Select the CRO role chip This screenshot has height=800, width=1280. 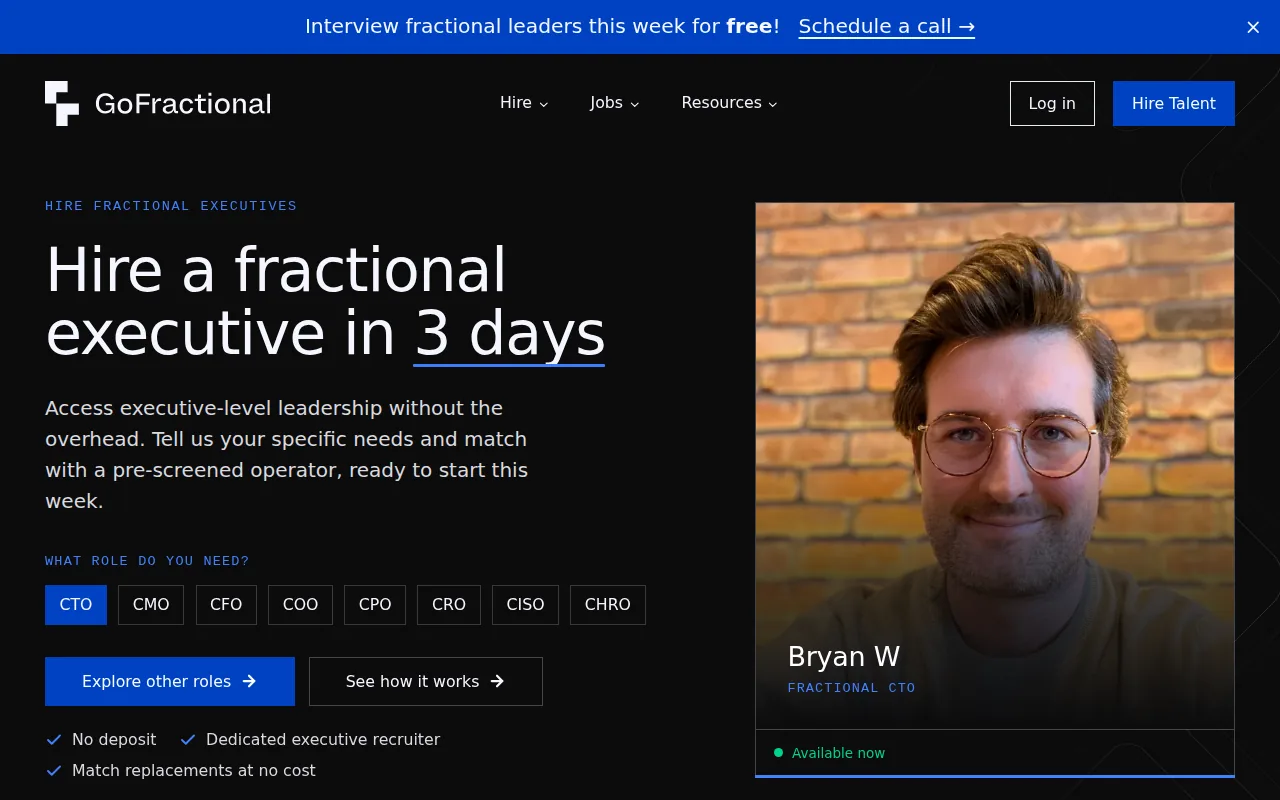(x=449, y=605)
